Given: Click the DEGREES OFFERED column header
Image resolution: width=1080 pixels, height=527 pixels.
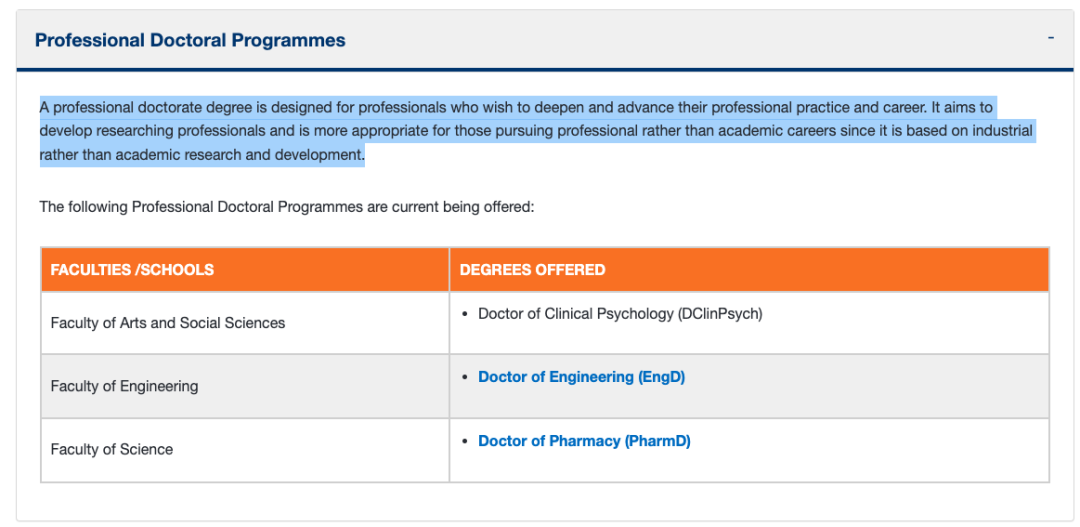Looking at the screenshot, I should [749, 269].
